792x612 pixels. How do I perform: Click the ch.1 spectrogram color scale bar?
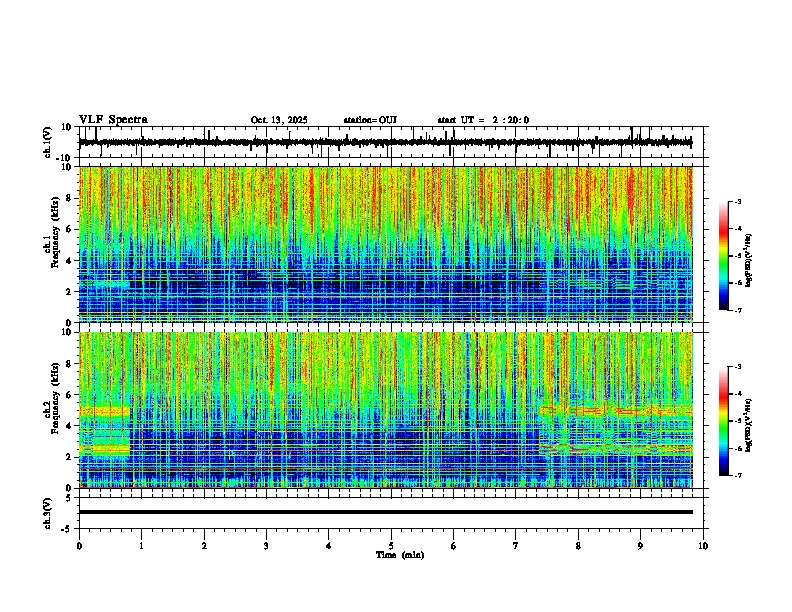click(723, 256)
